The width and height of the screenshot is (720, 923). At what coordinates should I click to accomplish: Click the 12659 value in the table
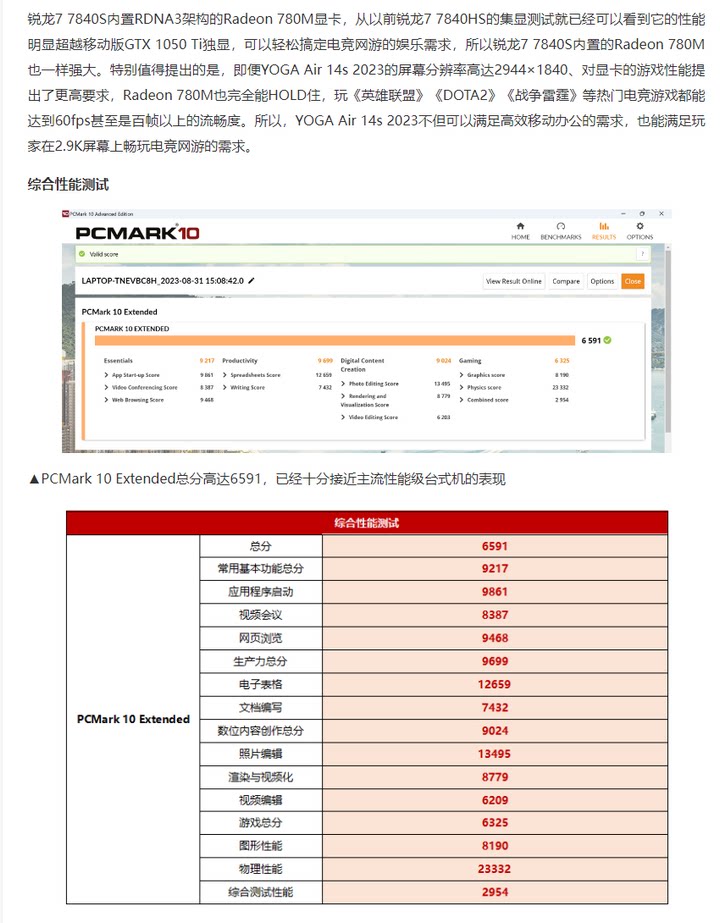coord(495,685)
